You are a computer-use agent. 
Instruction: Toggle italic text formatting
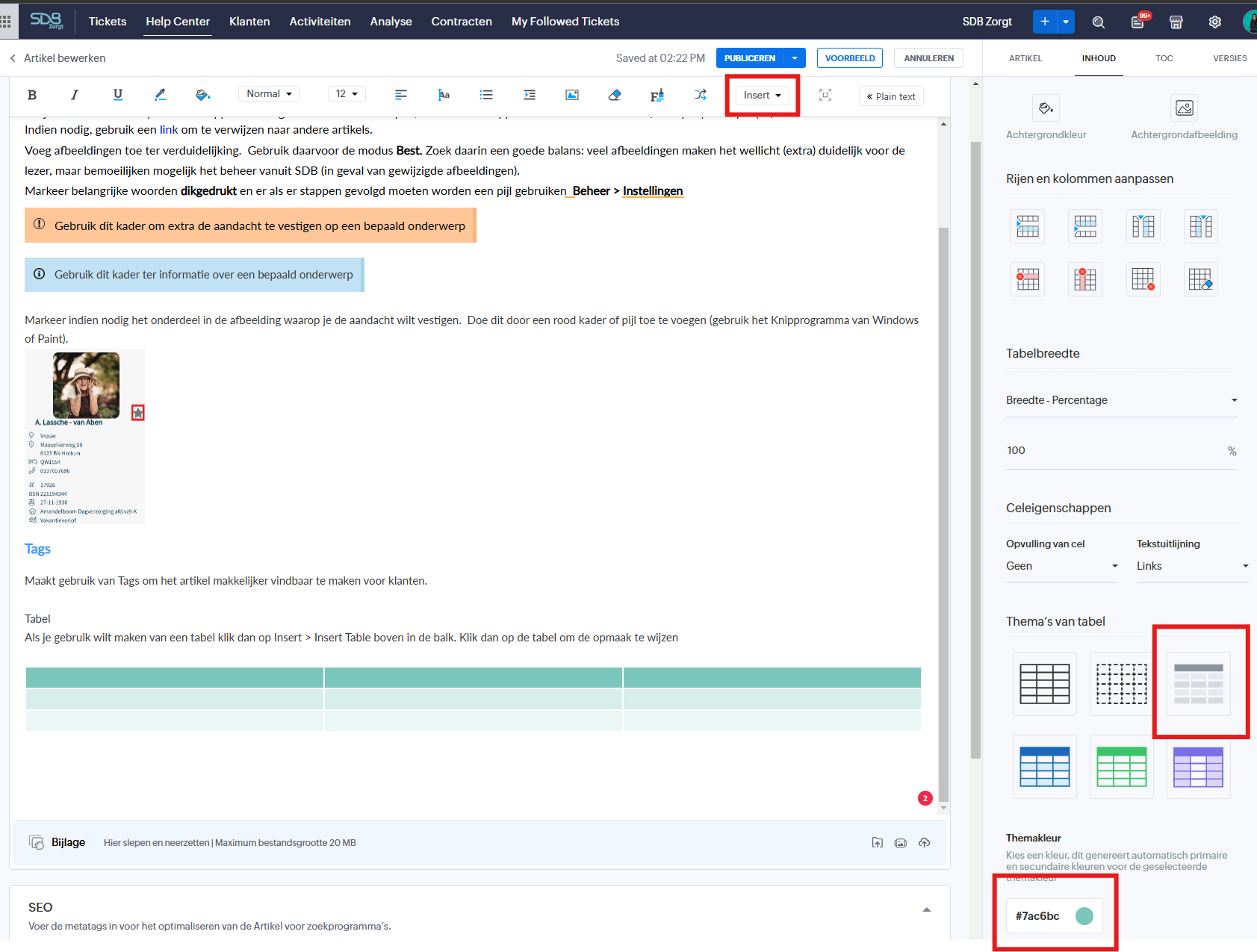point(74,95)
